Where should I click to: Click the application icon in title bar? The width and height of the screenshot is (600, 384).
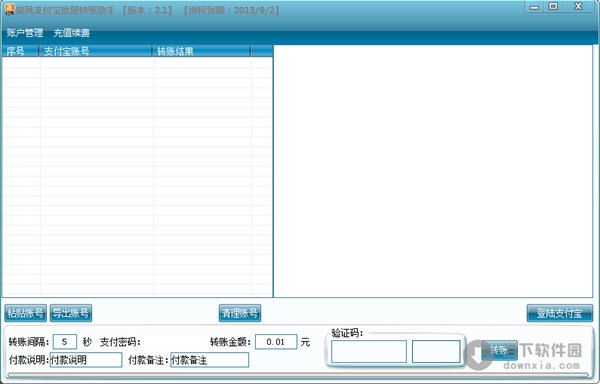[x=10, y=9]
